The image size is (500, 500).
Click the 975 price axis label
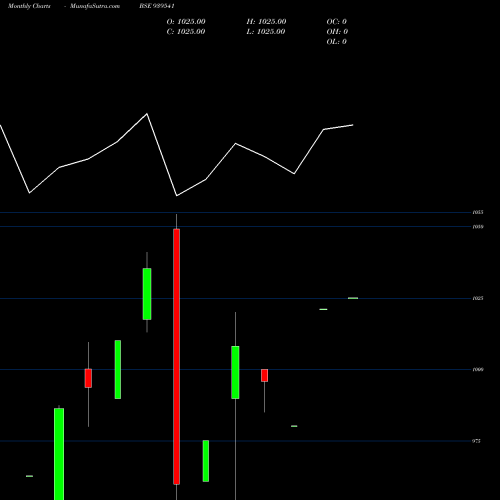(476, 441)
